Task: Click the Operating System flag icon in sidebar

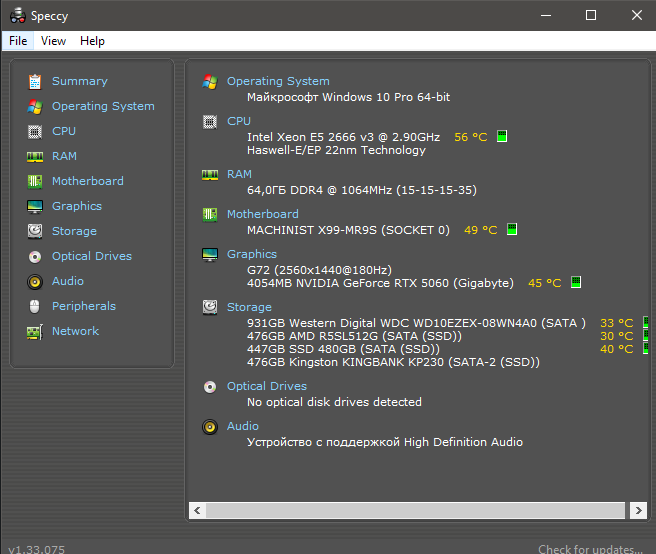Action: coord(35,107)
